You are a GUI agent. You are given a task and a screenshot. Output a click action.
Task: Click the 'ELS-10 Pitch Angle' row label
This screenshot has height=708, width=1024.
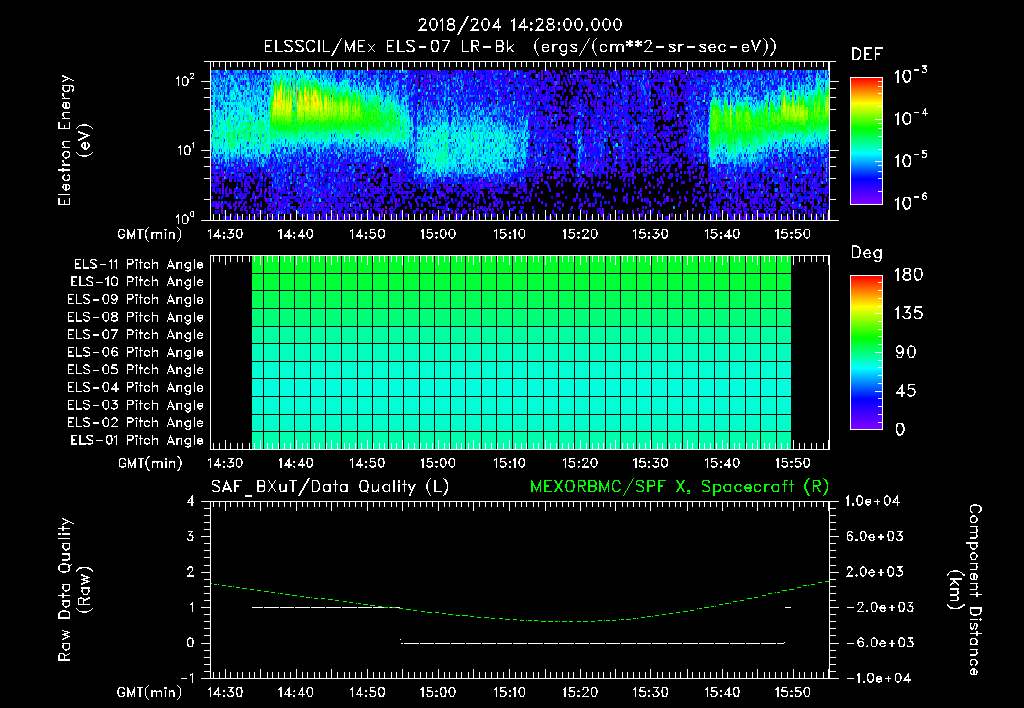coord(137,282)
